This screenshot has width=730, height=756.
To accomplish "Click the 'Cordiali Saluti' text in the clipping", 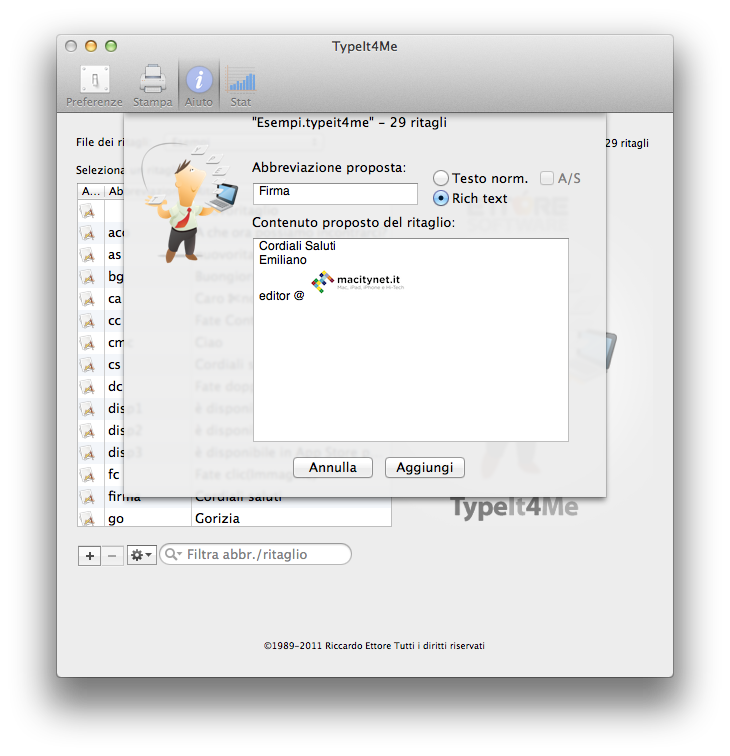I will coord(297,246).
